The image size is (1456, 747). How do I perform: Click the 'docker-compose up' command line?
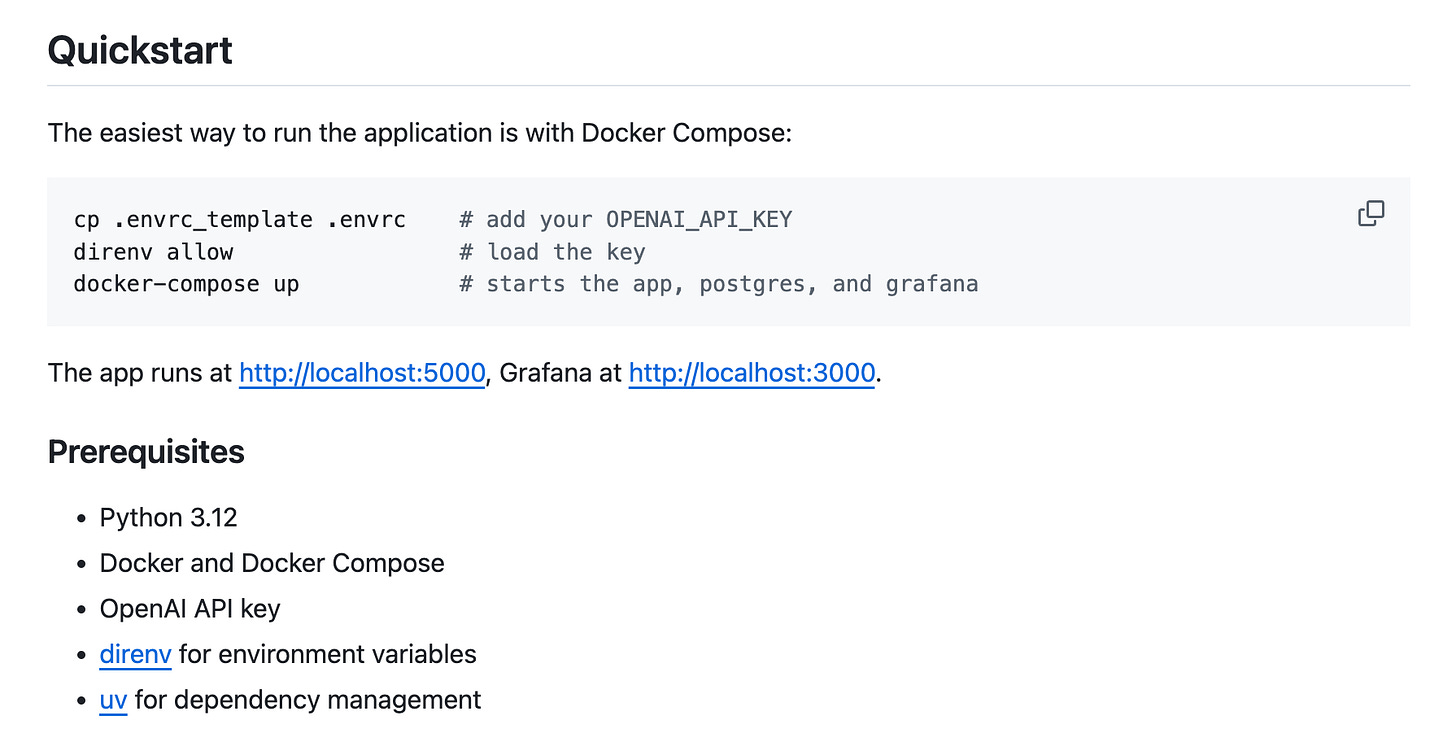(187, 284)
